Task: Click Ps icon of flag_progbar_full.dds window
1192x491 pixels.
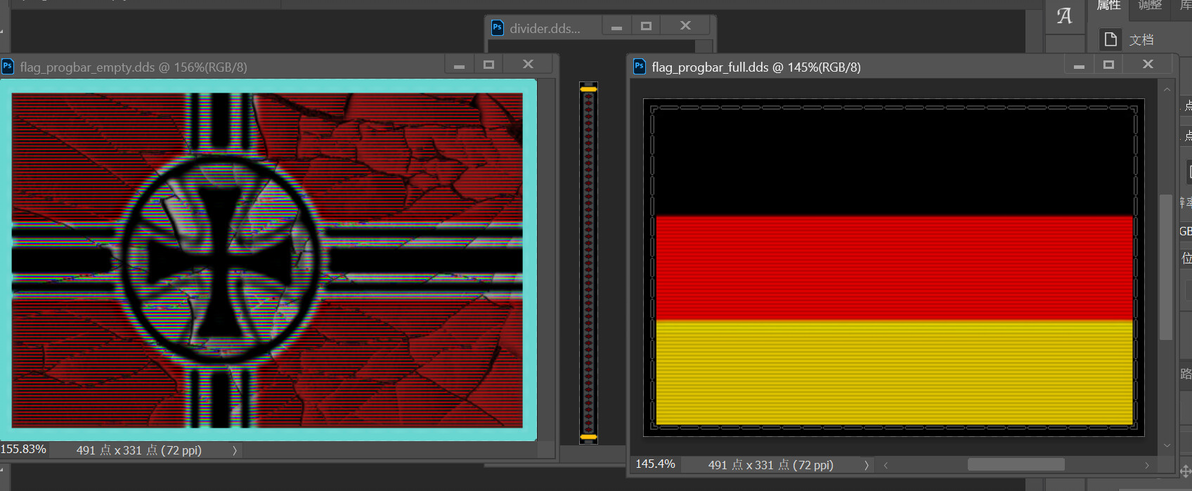Action: pos(639,67)
